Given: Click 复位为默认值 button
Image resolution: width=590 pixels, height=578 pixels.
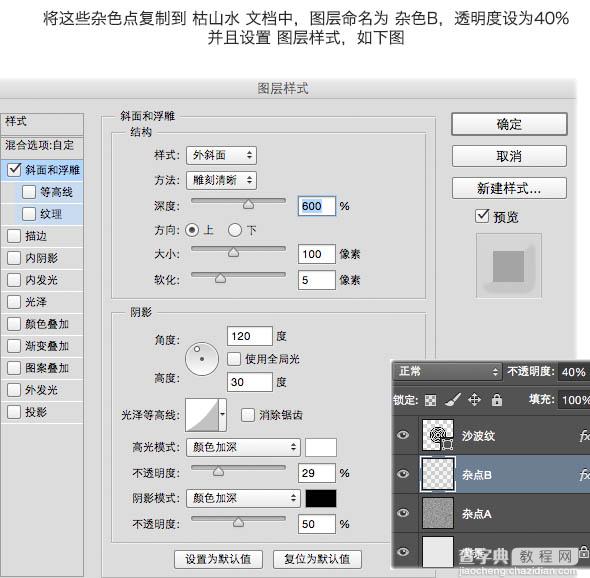Looking at the screenshot, I should 317,559.
